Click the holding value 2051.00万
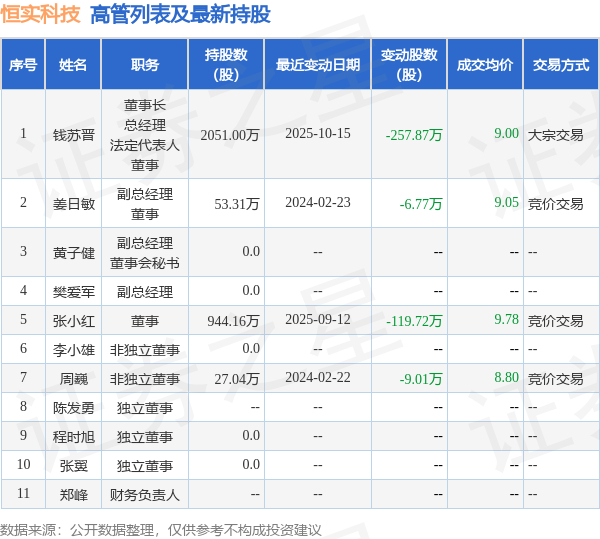Viewport: 600px width, 539px height. 230,135
